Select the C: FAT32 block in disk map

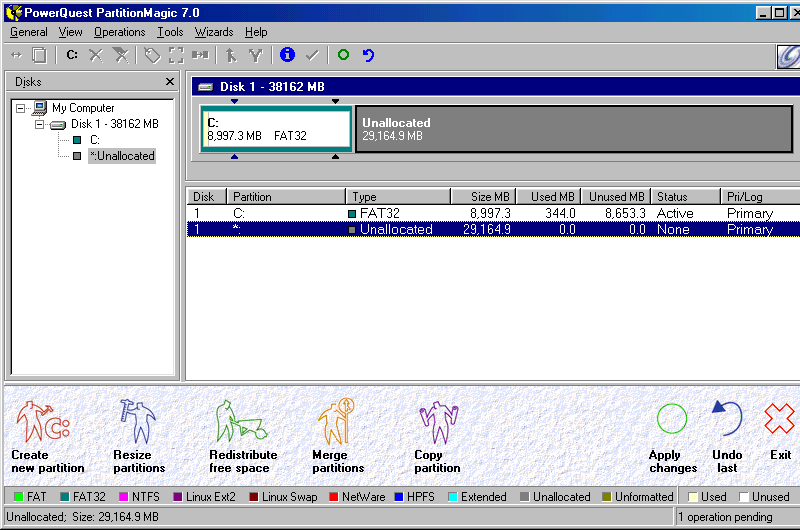click(276, 129)
